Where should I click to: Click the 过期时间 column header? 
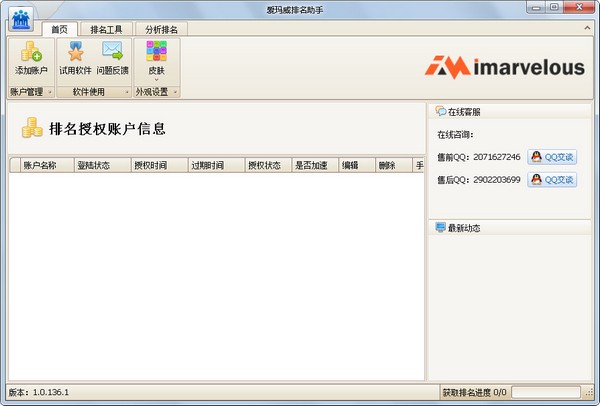216,165
